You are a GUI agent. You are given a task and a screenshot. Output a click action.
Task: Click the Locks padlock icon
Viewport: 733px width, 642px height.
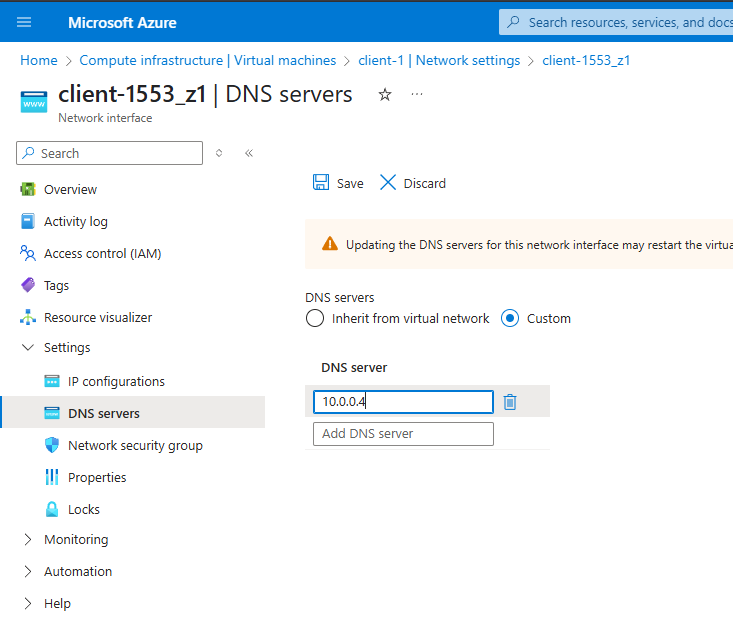pyautogui.click(x=52, y=509)
